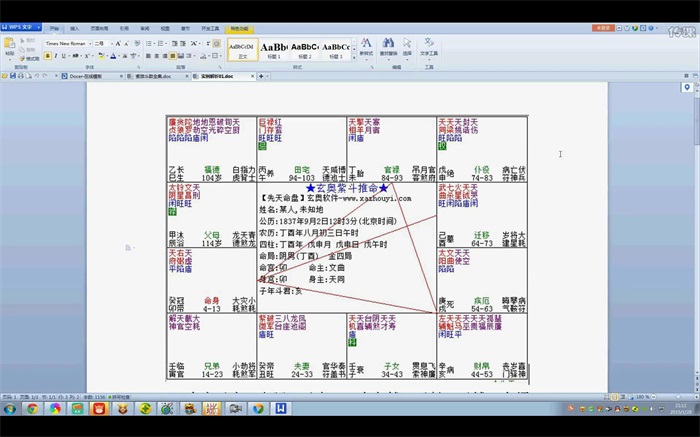The image size is (700, 437).
Task: Click the blue Font color icon
Action: point(113,56)
